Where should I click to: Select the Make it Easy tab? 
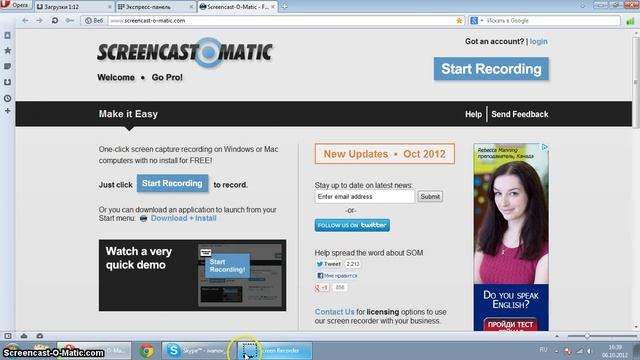pos(128,114)
